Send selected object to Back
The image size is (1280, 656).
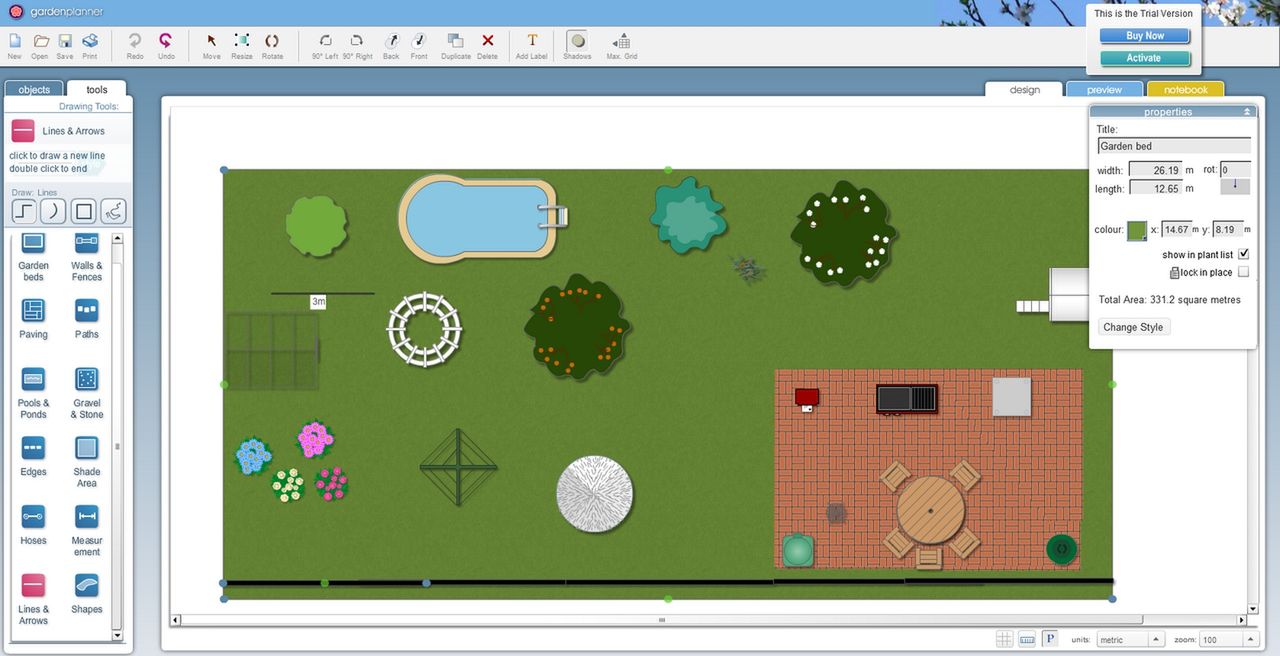(391, 46)
